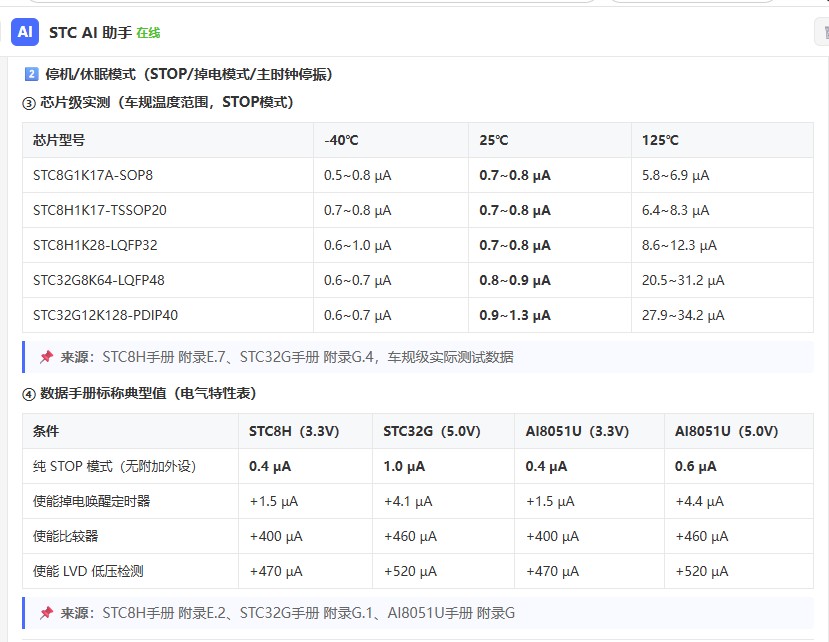
Task: Click the red pushpin before STC8H手册 附录E.2
Action: (47, 613)
